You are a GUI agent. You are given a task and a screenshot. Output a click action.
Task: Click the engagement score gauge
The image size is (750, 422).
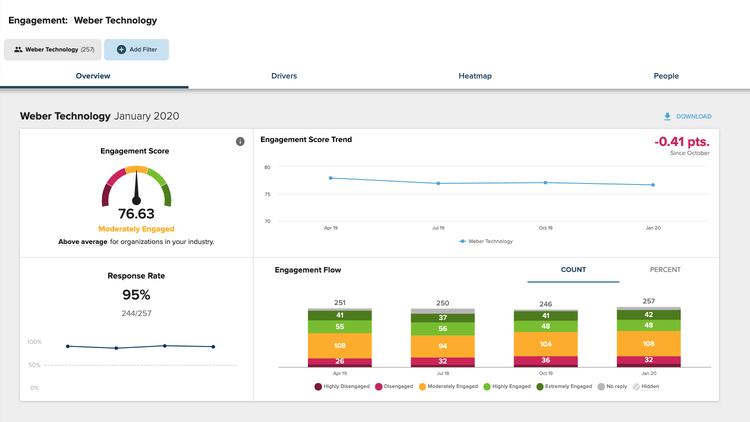(136, 186)
